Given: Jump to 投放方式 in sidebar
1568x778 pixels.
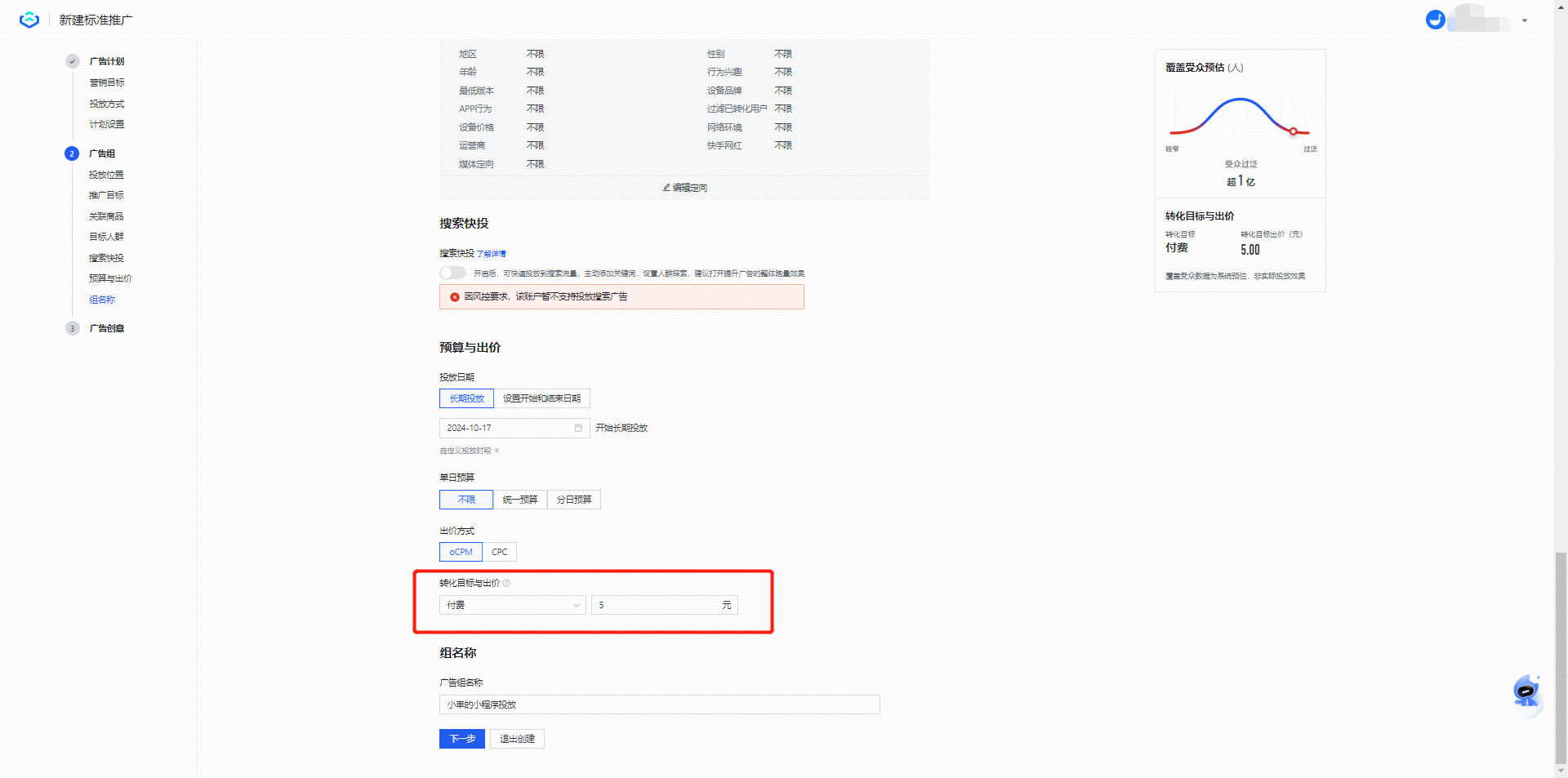Looking at the screenshot, I should click(x=107, y=104).
